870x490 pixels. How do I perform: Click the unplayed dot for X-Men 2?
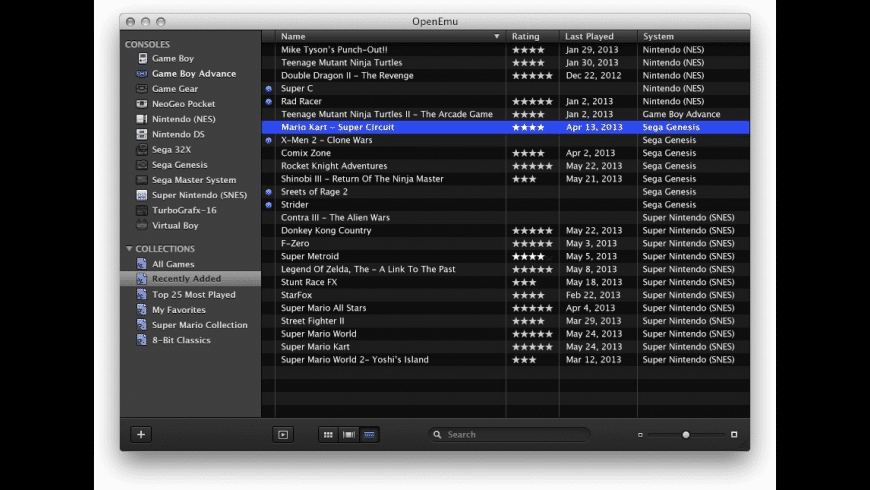269,140
